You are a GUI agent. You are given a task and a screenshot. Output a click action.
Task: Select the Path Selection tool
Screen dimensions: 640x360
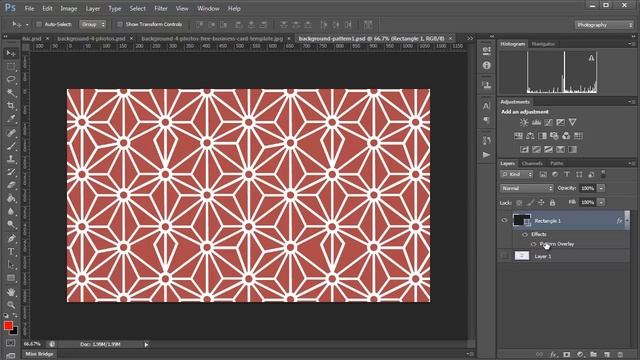click(x=11, y=265)
